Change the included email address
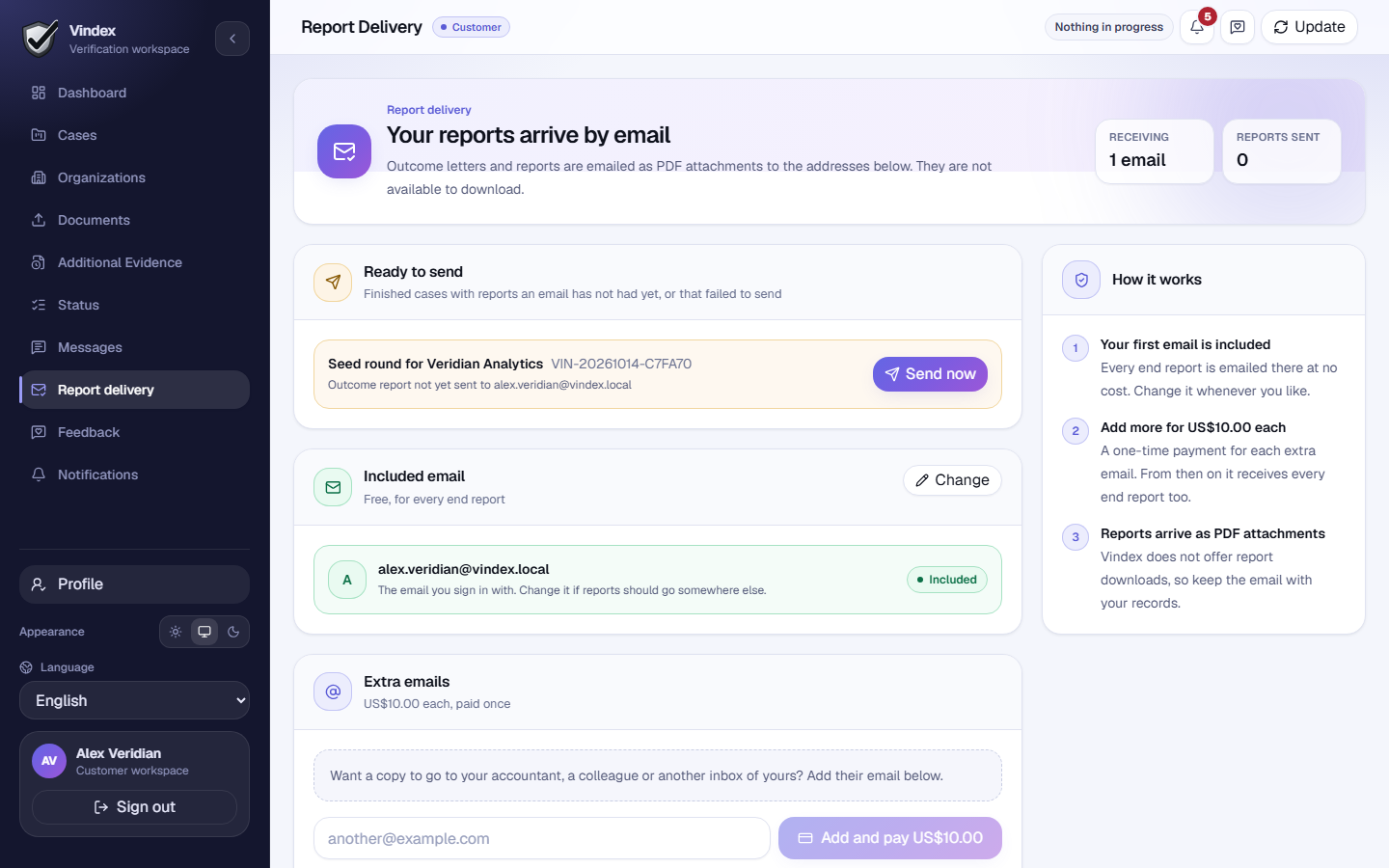The image size is (1389, 868). 952,480
